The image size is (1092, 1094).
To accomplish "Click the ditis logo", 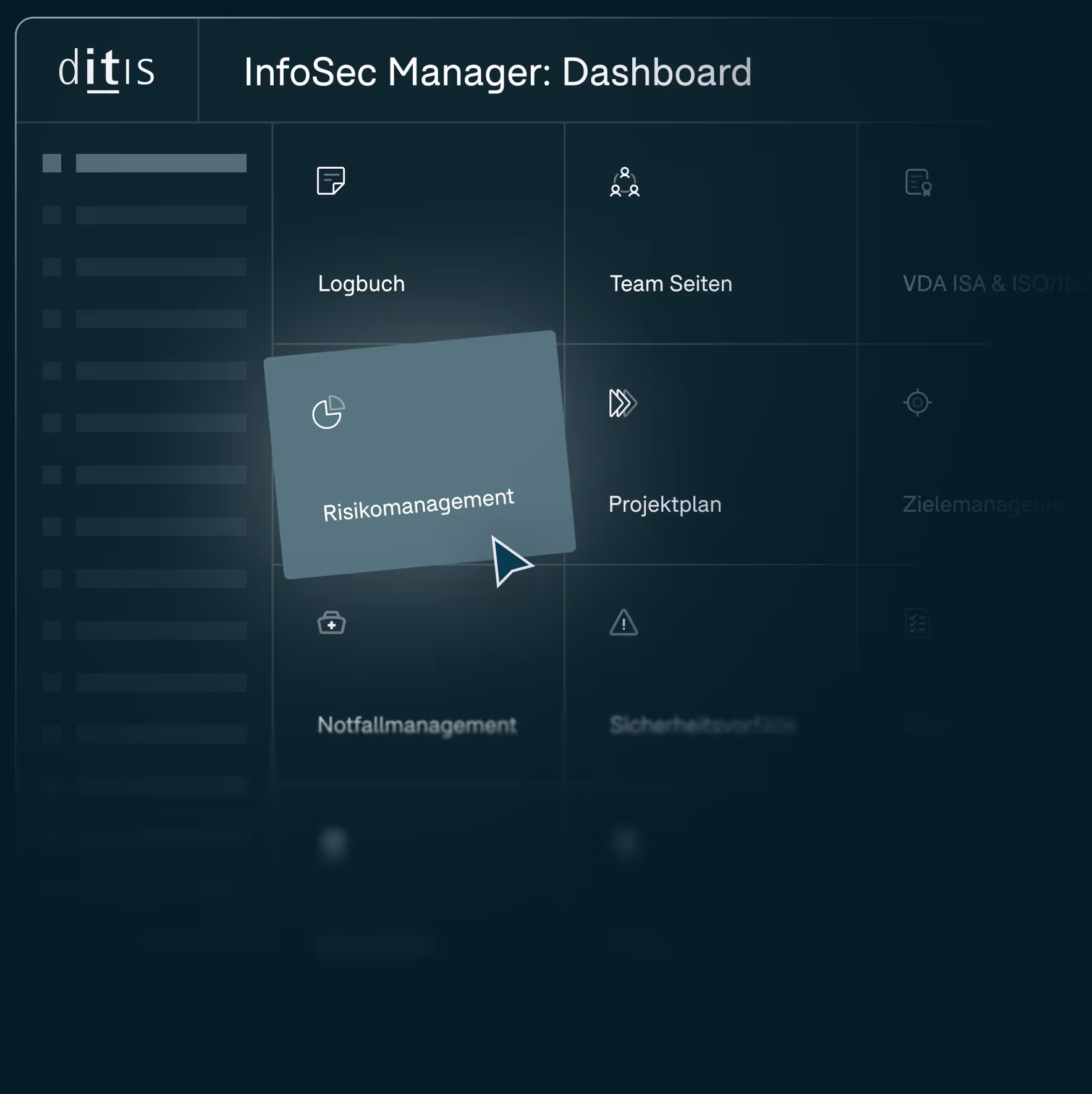I will 106,70.
